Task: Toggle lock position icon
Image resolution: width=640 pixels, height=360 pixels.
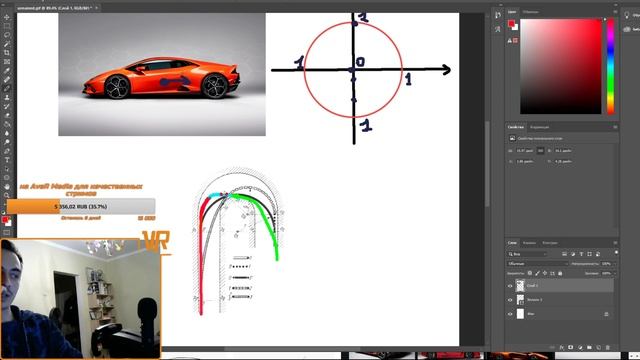Action: pyautogui.click(x=545, y=273)
